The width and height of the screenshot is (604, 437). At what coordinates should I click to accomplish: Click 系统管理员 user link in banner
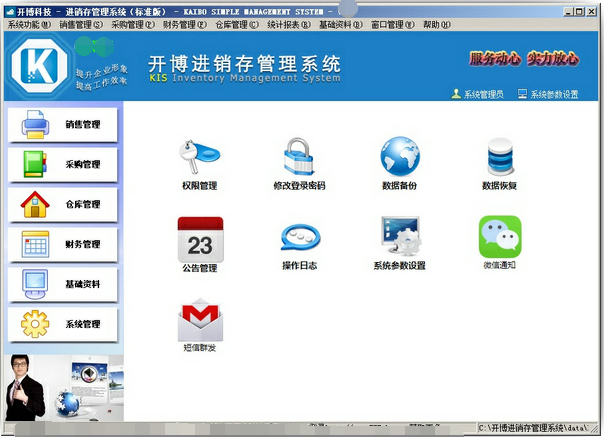point(478,94)
